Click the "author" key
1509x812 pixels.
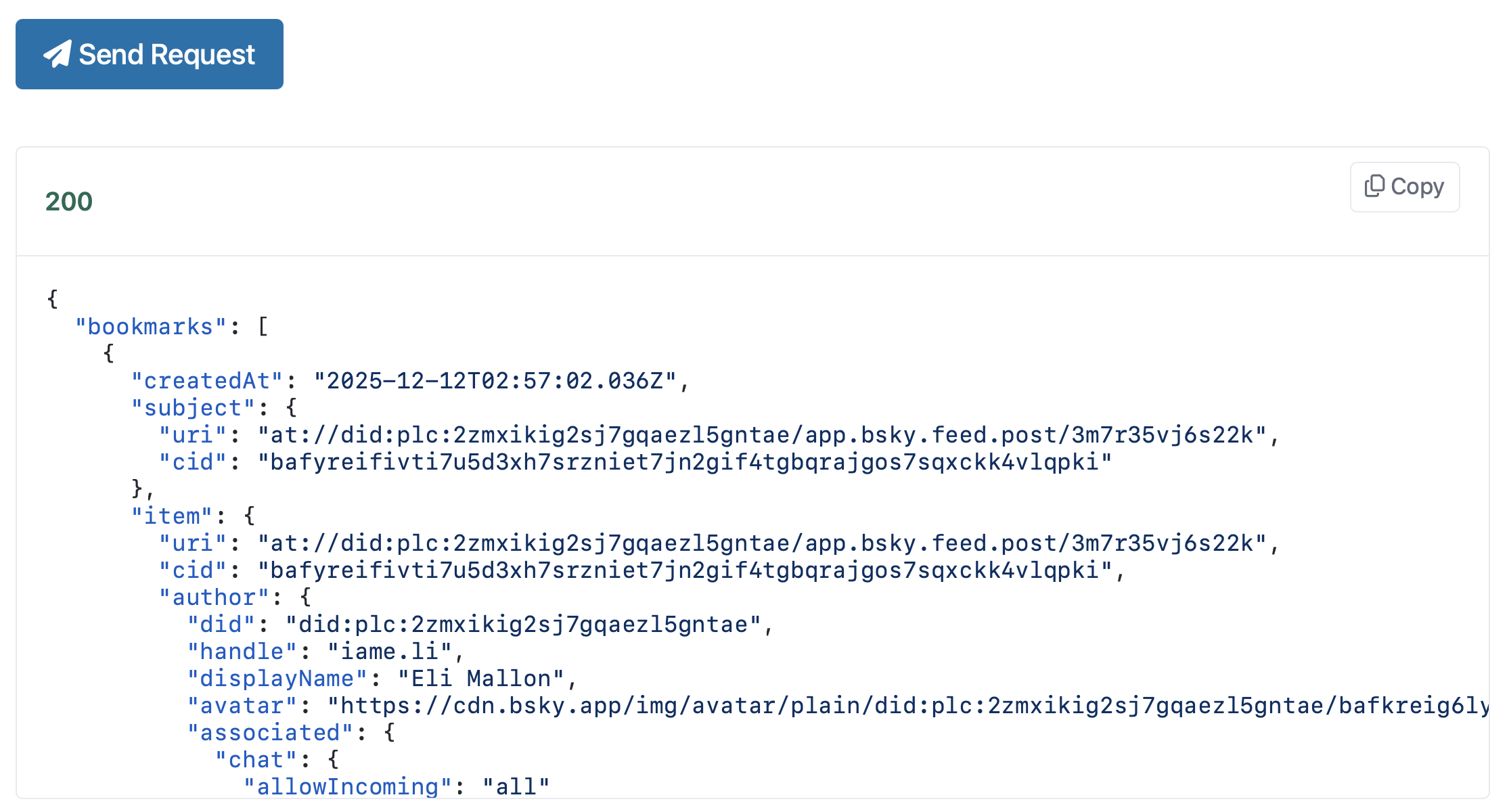pos(214,597)
